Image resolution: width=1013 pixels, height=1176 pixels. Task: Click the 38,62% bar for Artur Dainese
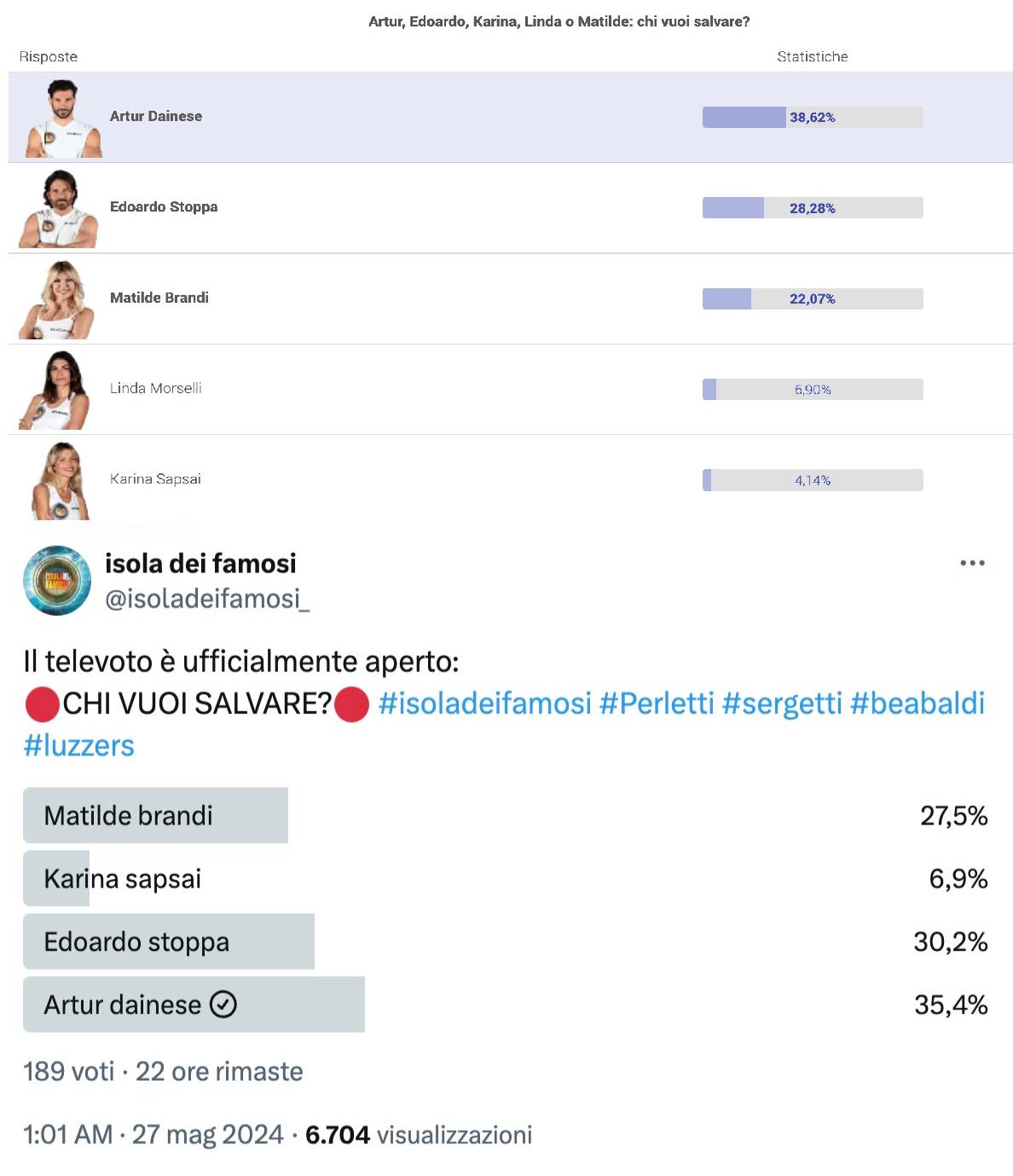point(813,117)
